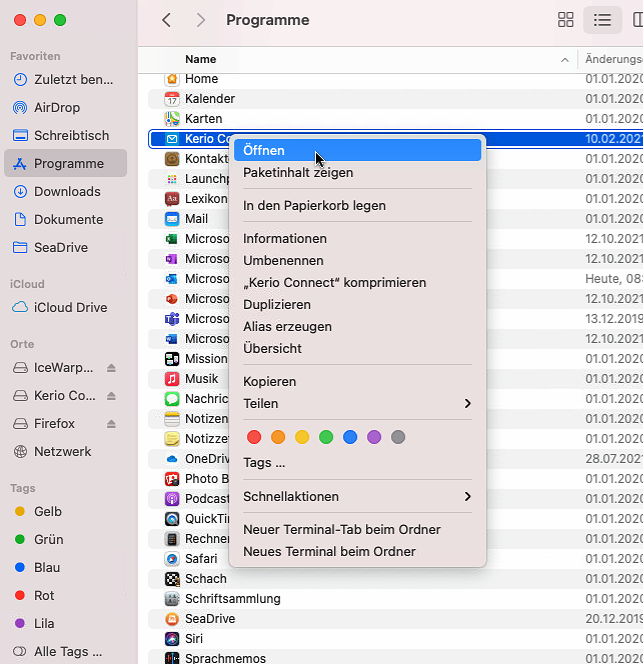This screenshot has height=664, width=643.
Task: Eject the IceWarp volume
Action: click(x=112, y=368)
